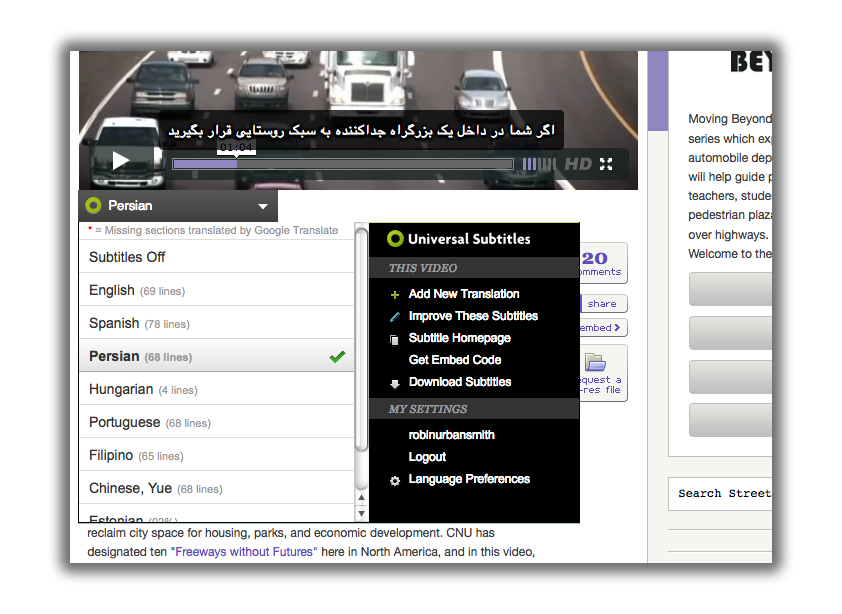Click the Subtitle Homepage page icon
The height and width of the screenshot is (614, 842).
click(395, 339)
